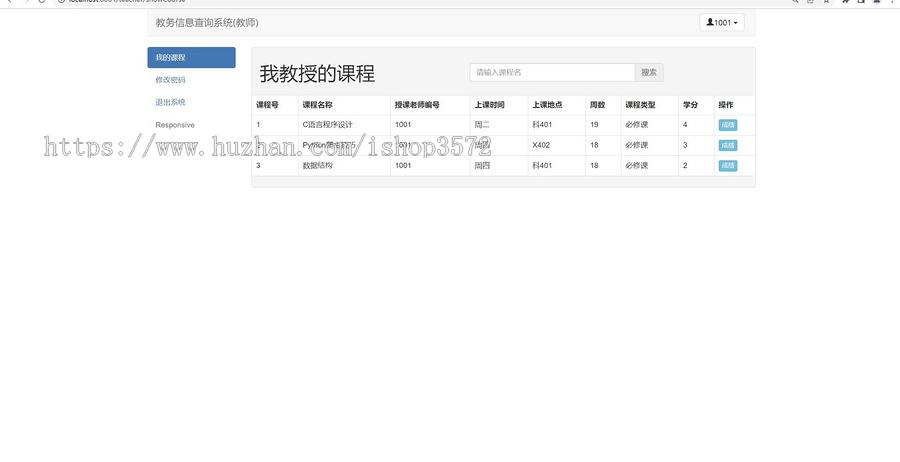Click the 我教授的课程 page heading
900x462 pixels.
317,73
